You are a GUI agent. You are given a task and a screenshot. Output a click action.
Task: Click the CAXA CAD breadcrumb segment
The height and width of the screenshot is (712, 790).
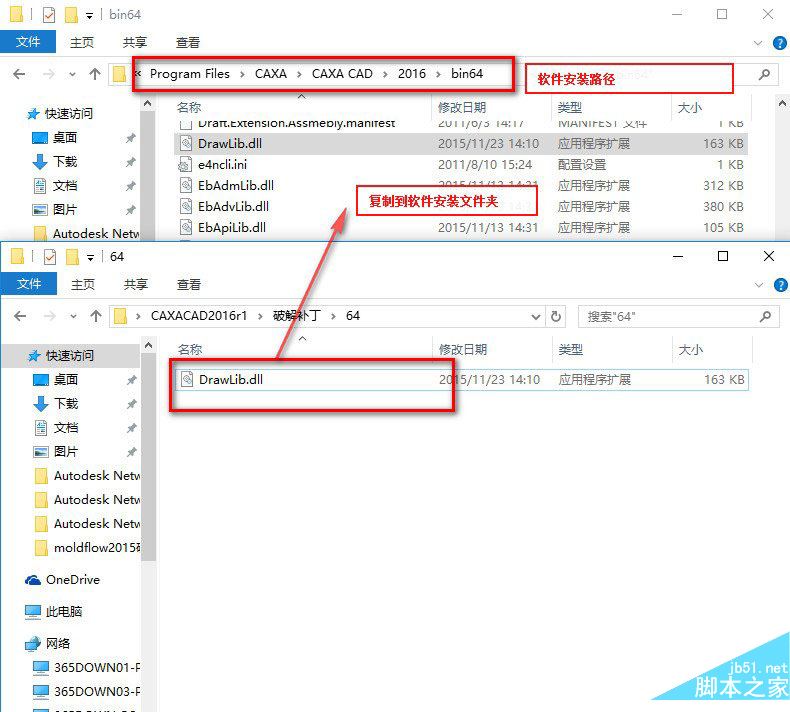(342, 74)
